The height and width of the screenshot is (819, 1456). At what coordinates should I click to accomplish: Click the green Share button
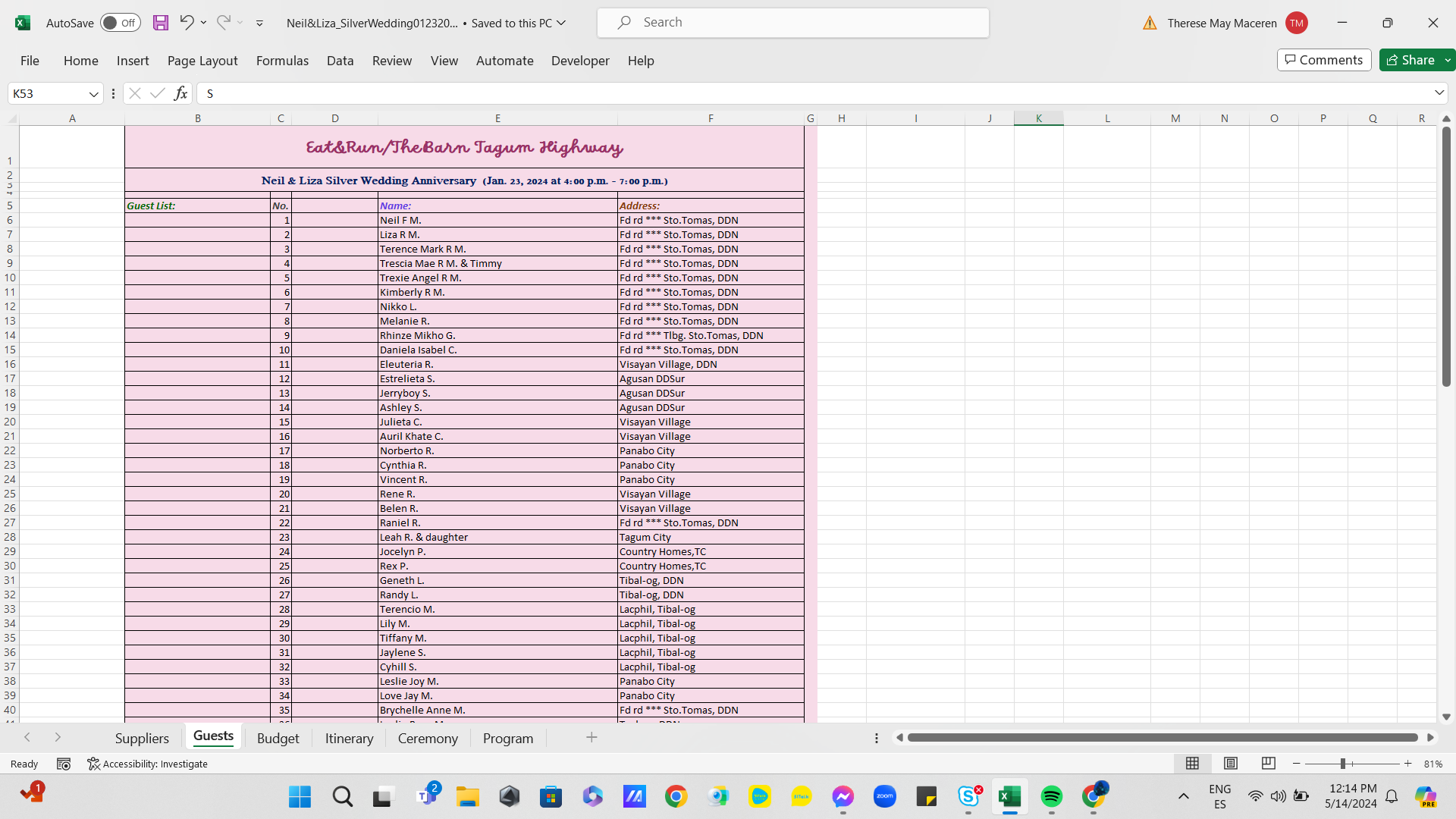1410,60
